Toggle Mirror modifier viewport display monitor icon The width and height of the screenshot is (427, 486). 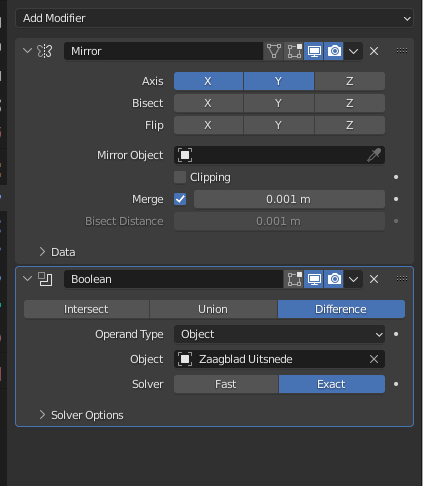(x=314, y=51)
